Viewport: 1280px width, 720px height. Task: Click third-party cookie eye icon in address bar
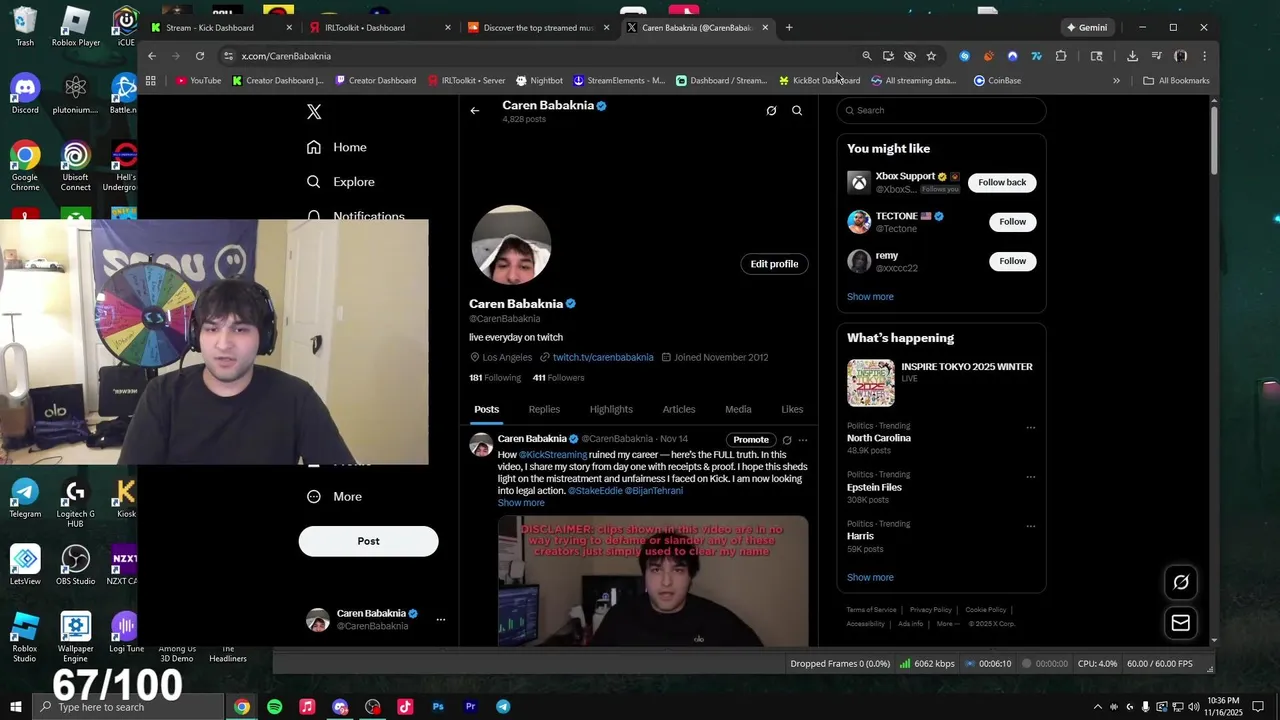click(909, 56)
